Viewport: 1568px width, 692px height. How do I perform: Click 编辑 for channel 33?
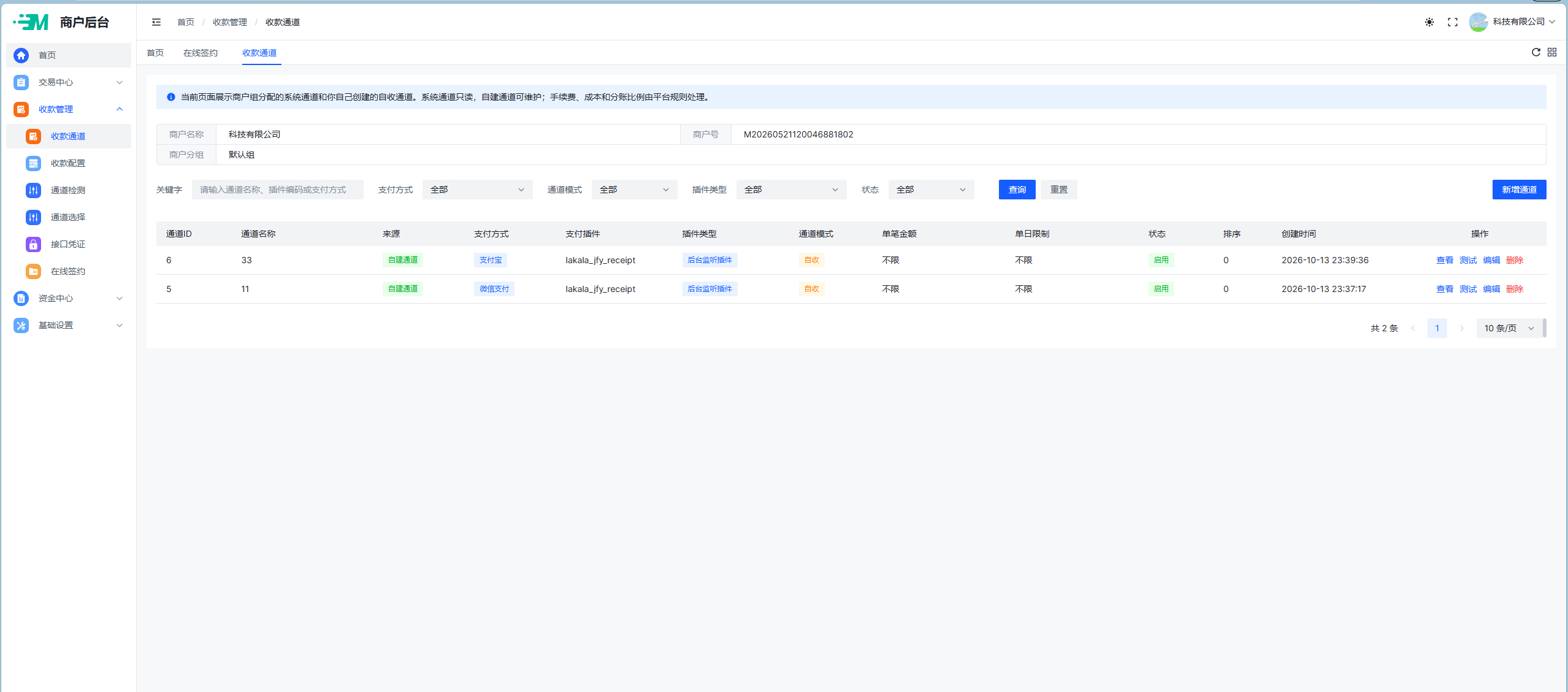point(1491,260)
